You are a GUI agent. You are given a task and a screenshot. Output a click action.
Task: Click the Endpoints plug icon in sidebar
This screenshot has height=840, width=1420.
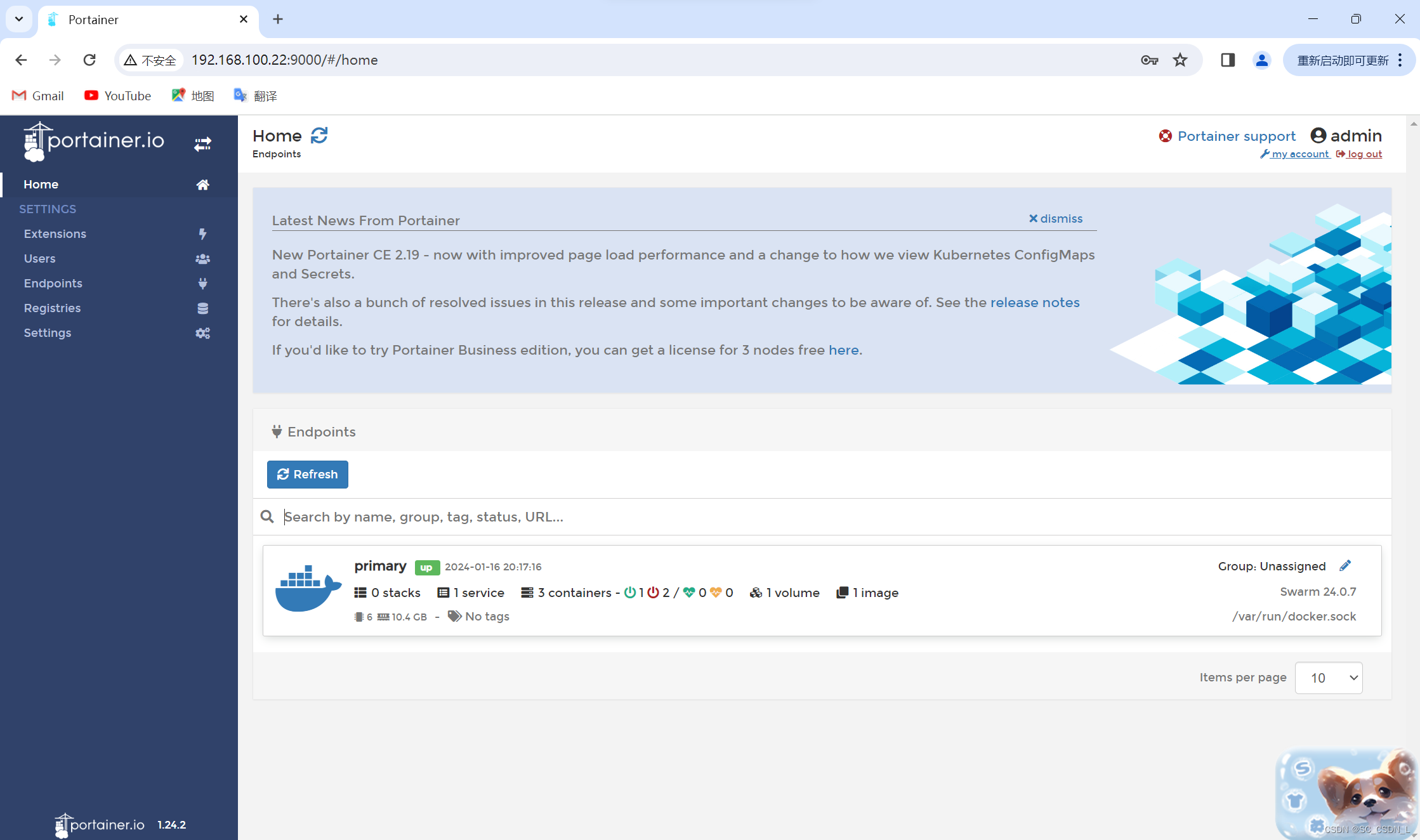click(202, 284)
